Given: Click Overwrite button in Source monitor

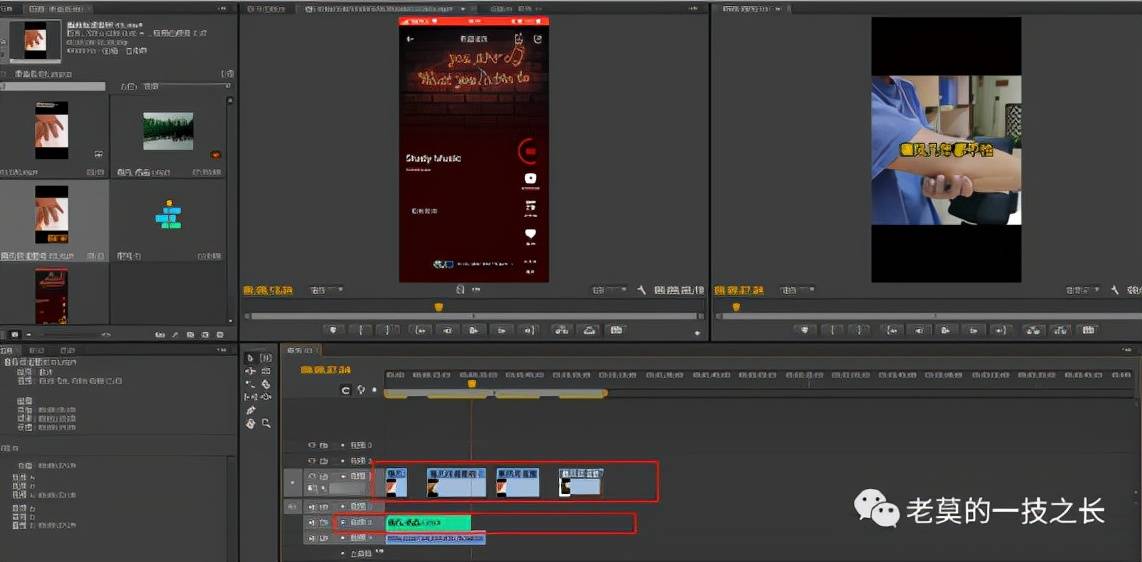Looking at the screenshot, I should 590,331.
